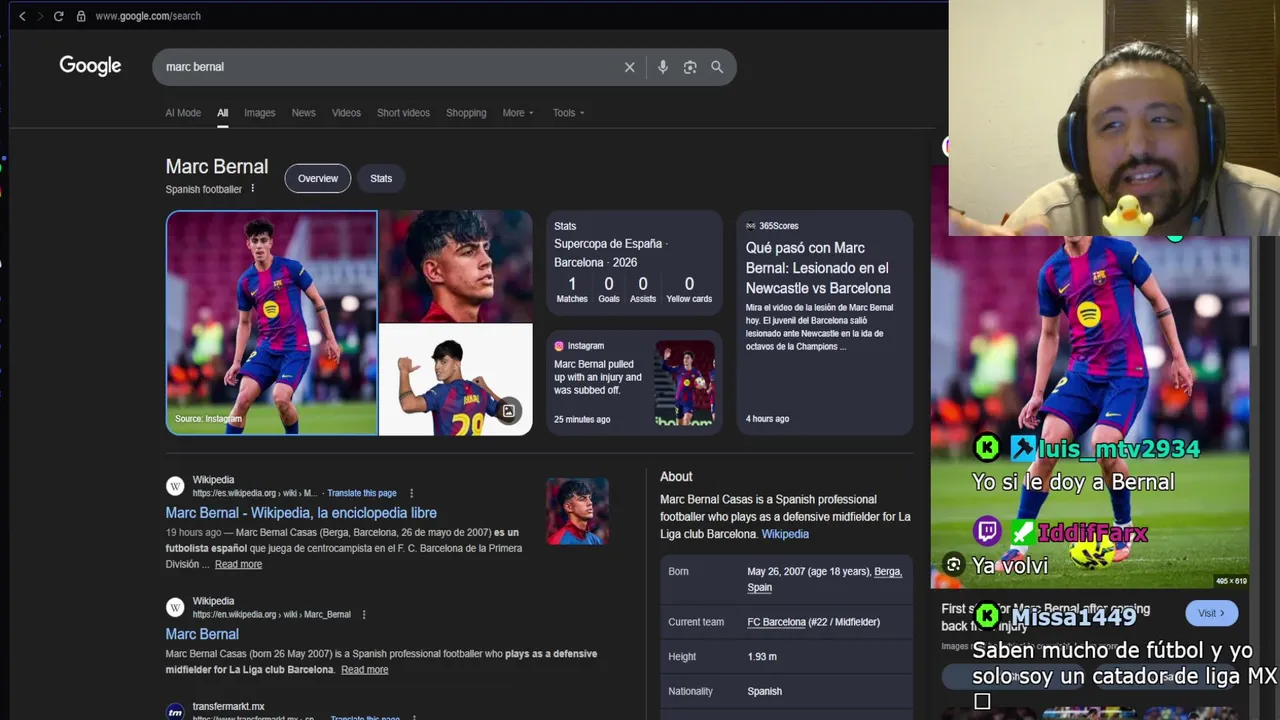The height and width of the screenshot is (720, 1280).
Task: Open the Supercopa de España stats card
Action: point(634,263)
